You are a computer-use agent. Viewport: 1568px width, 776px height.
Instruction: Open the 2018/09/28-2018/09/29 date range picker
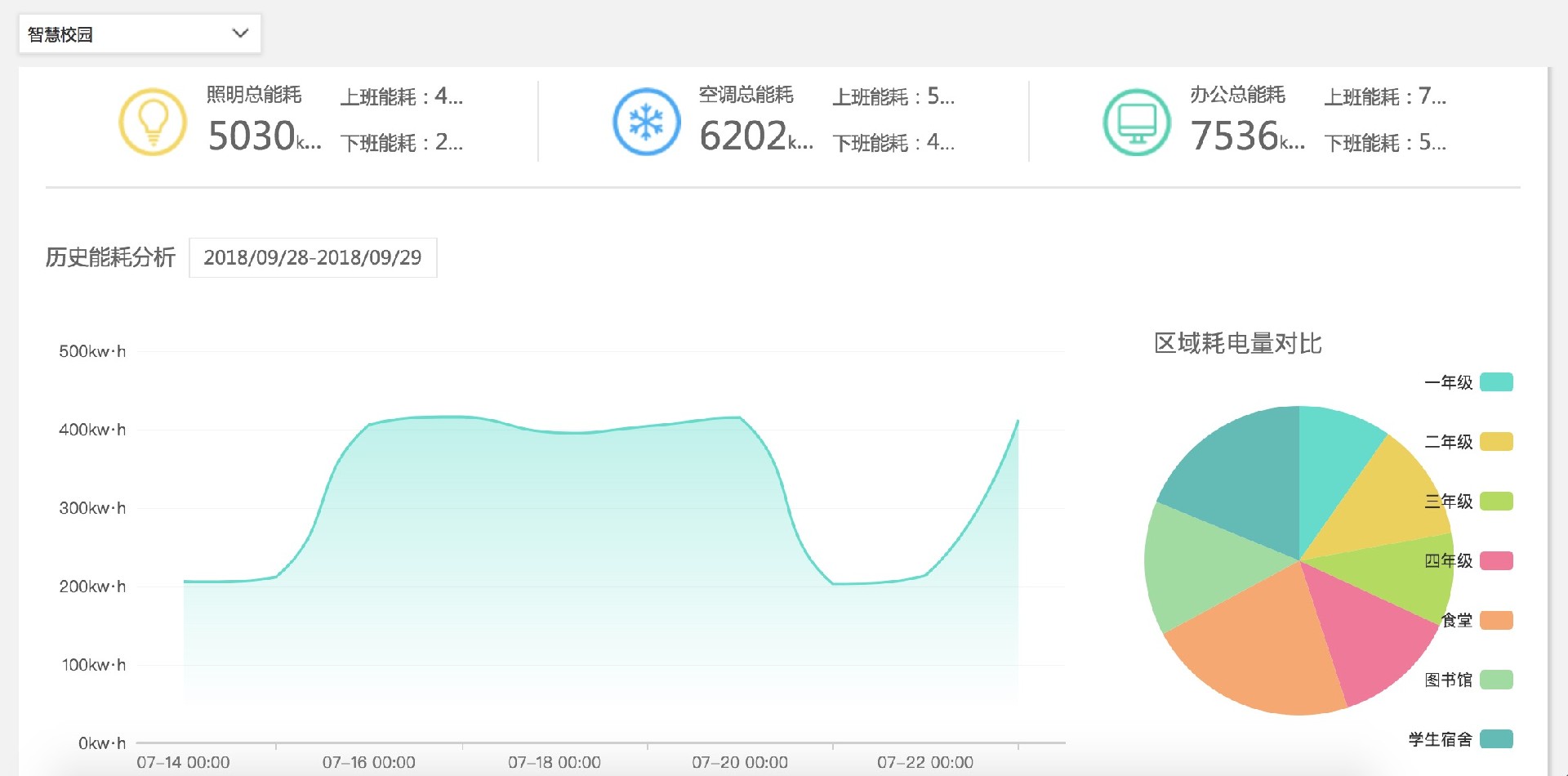click(313, 257)
